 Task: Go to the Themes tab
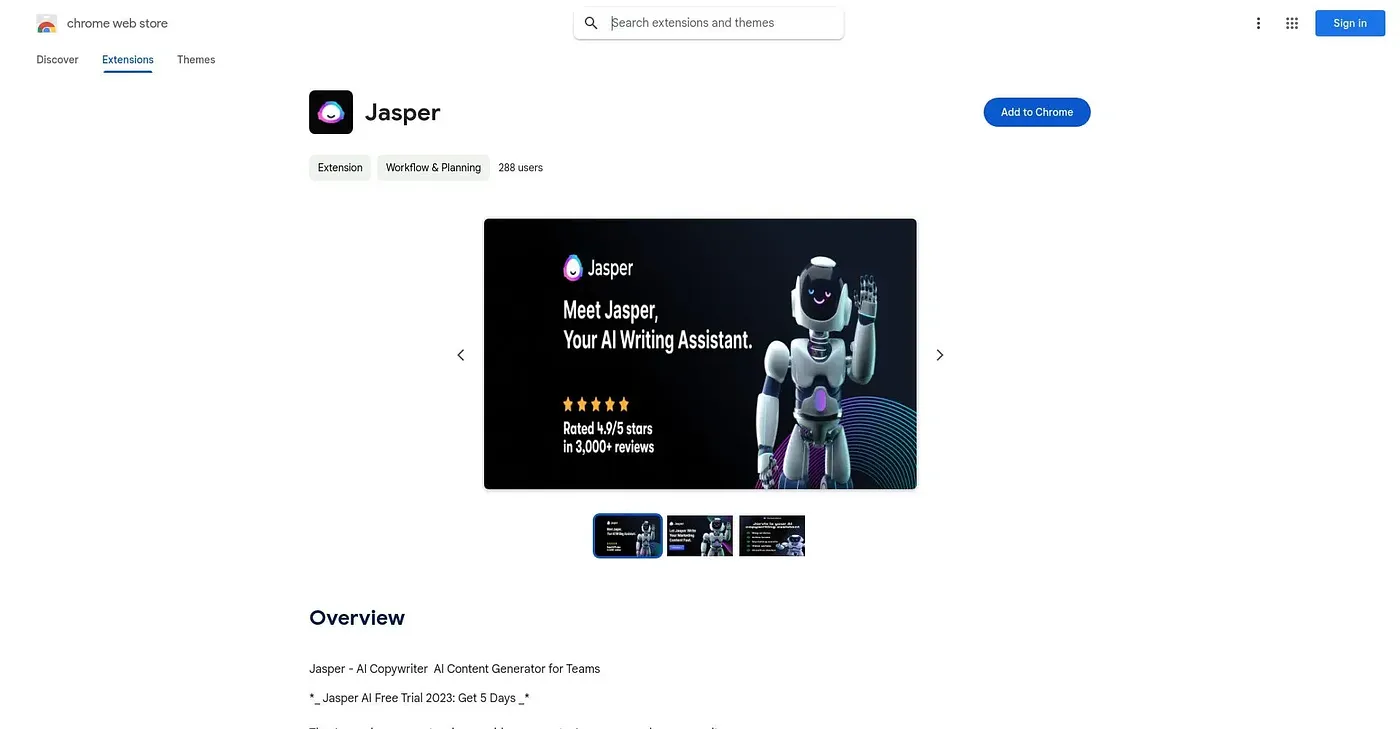(196, 60)
